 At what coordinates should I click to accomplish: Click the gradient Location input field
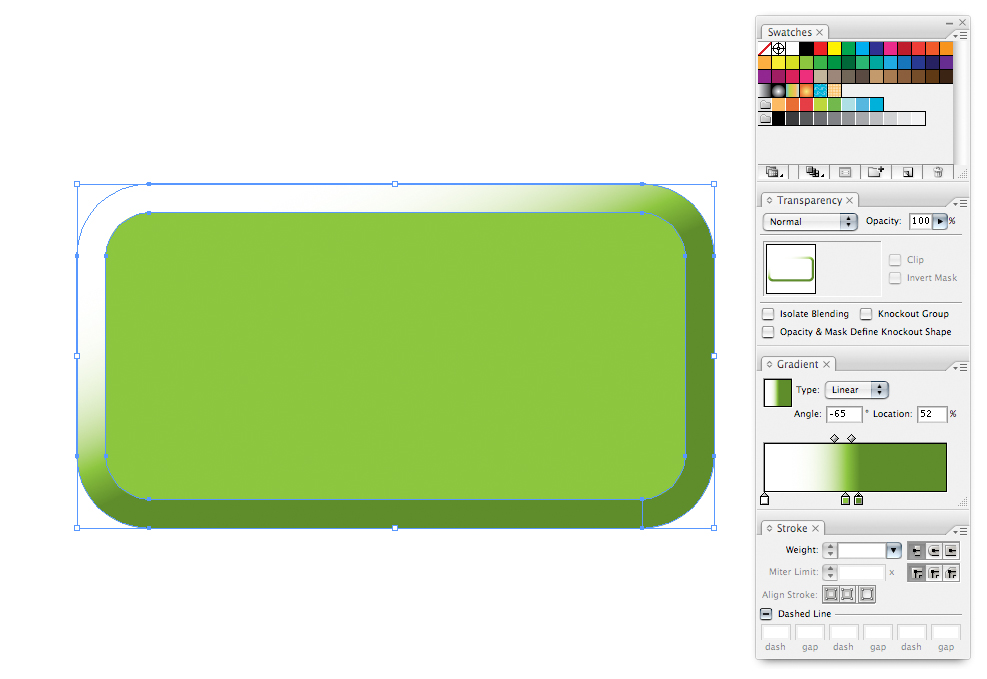(932, 414)
